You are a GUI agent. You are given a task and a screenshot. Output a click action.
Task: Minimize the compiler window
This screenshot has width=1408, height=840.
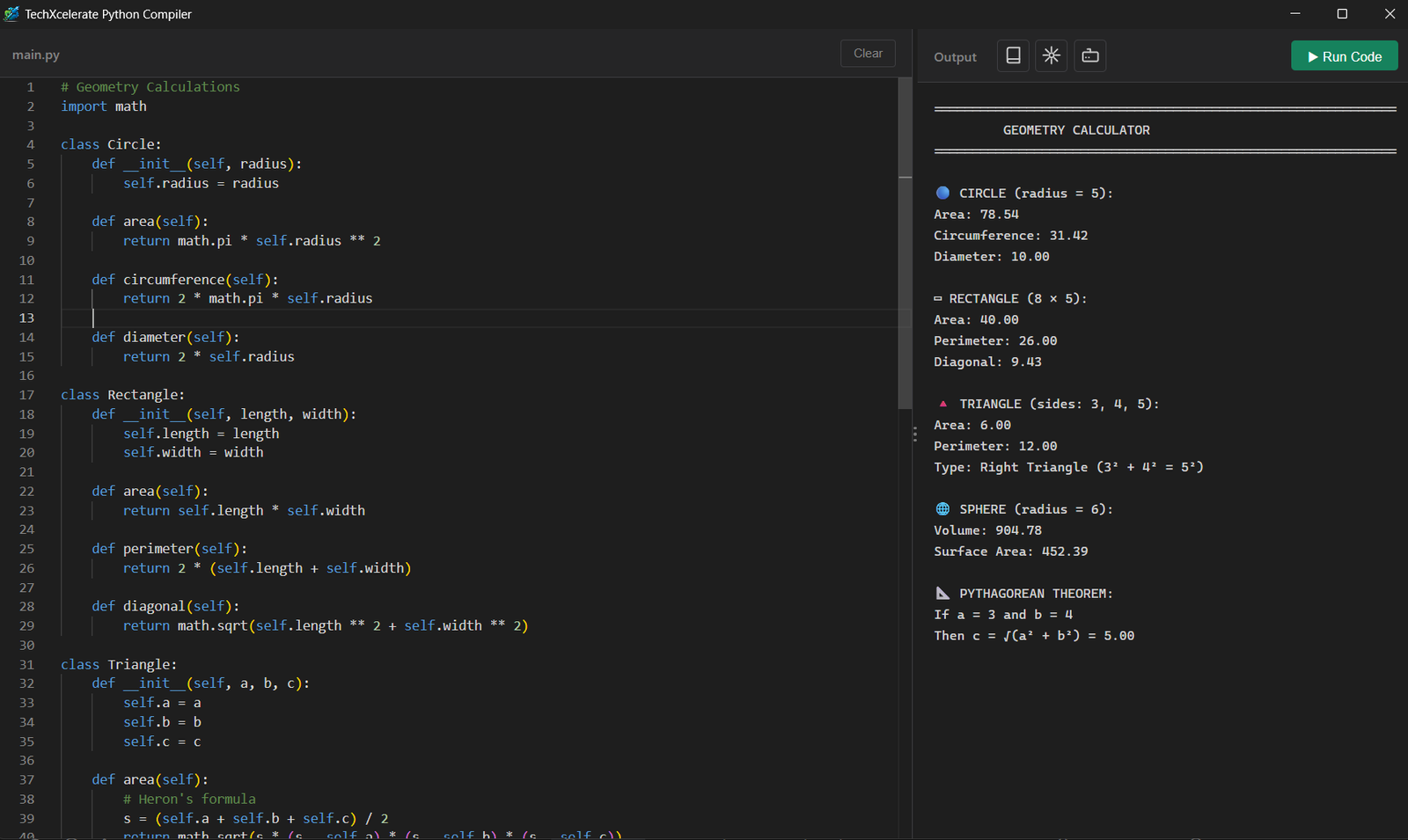pos(1295,14)
